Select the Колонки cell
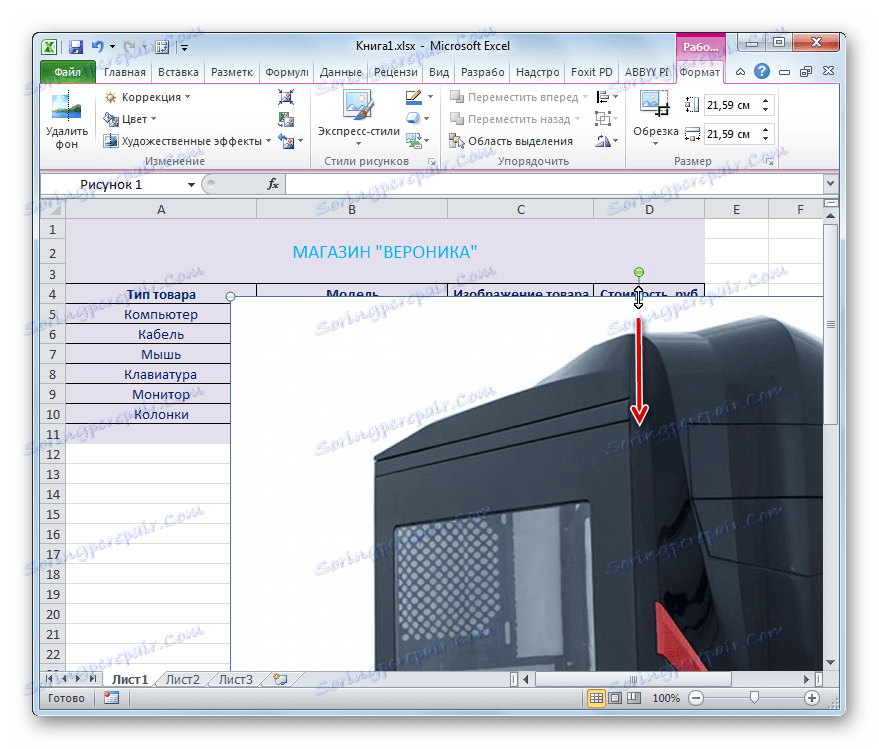The image size is (879, 749). point(148,414)
